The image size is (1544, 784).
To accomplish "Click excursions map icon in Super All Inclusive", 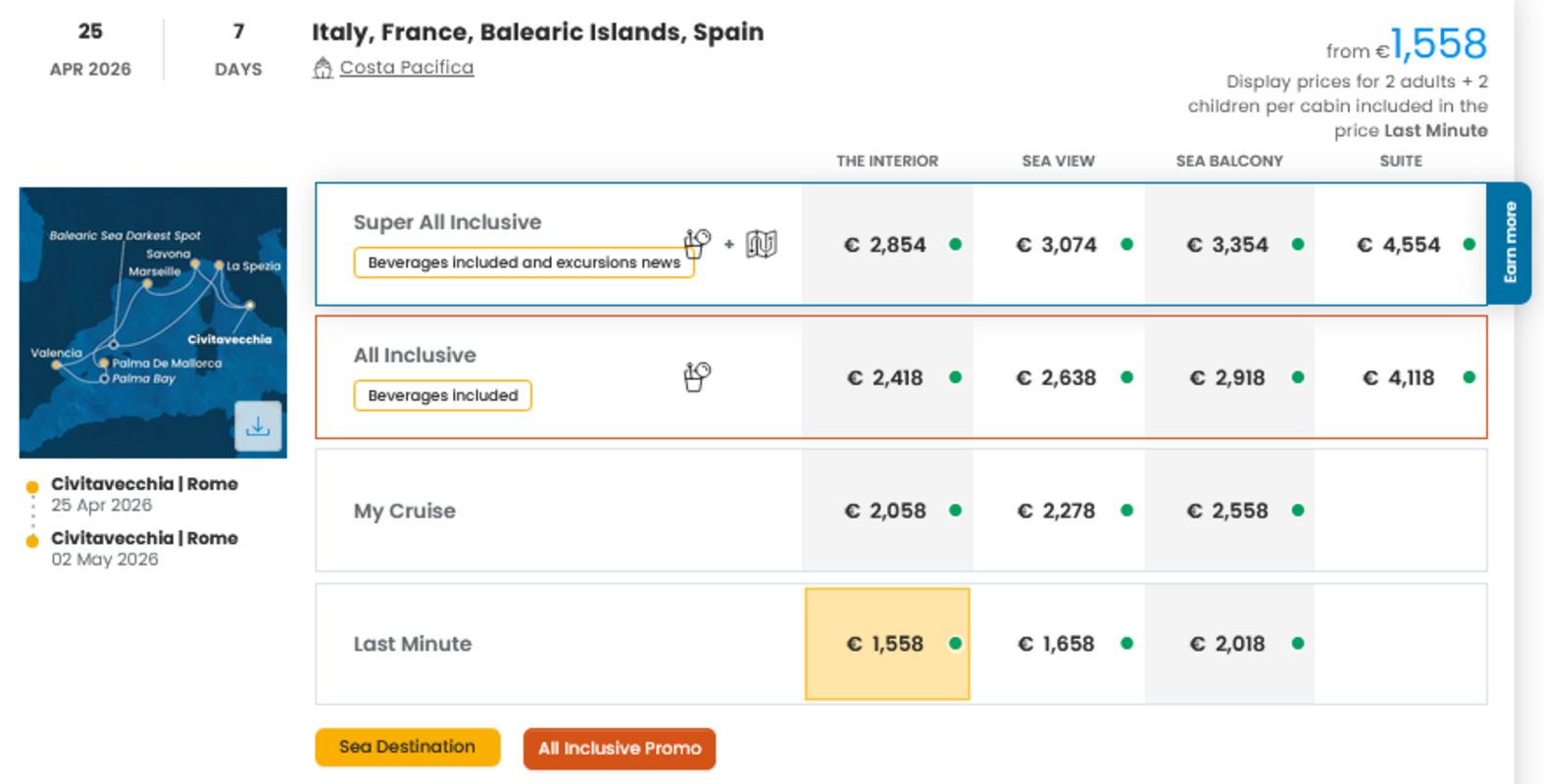I will pos(761,244).
